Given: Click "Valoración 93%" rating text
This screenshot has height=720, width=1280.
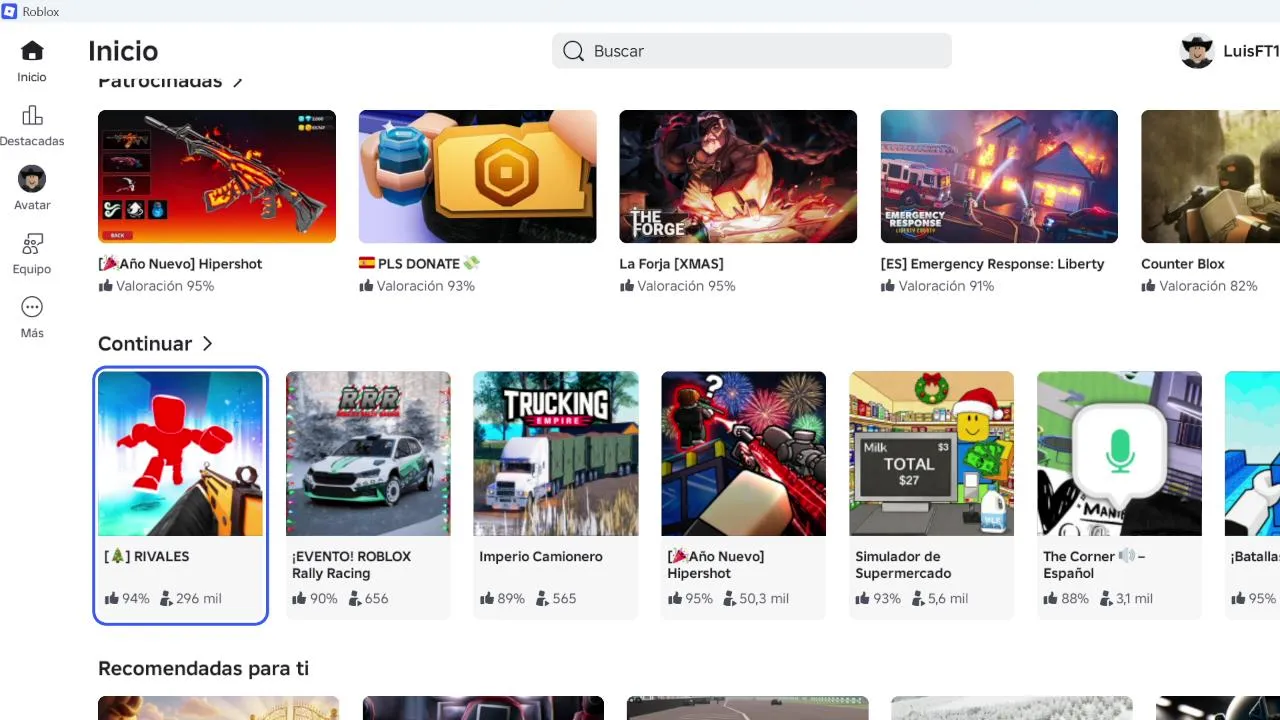Looking at the screenshot, I should (x=425, y=286).
